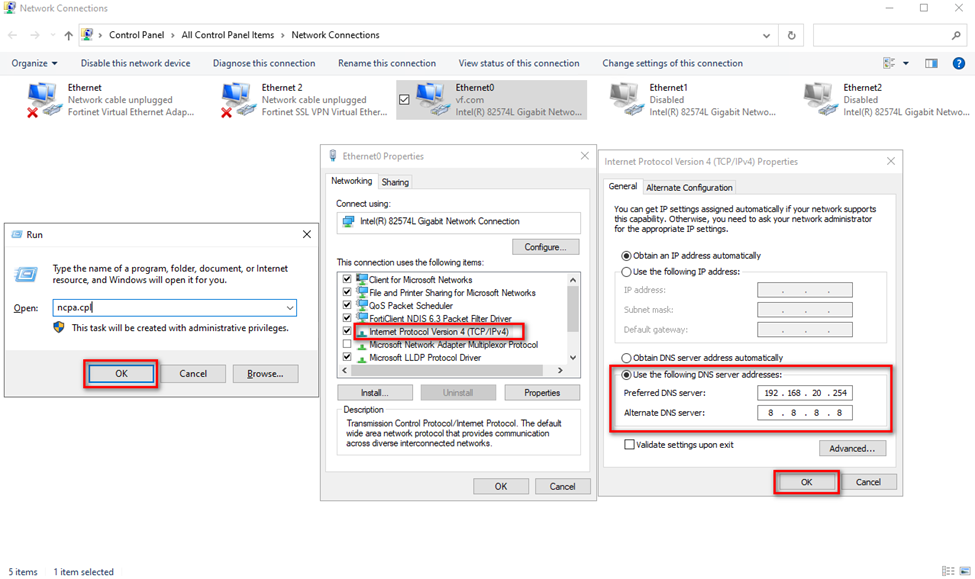Select the disabled Ethernet1 adapter icon
The width and height of the screenshot is (975, 579).
(x=625, y=99)
